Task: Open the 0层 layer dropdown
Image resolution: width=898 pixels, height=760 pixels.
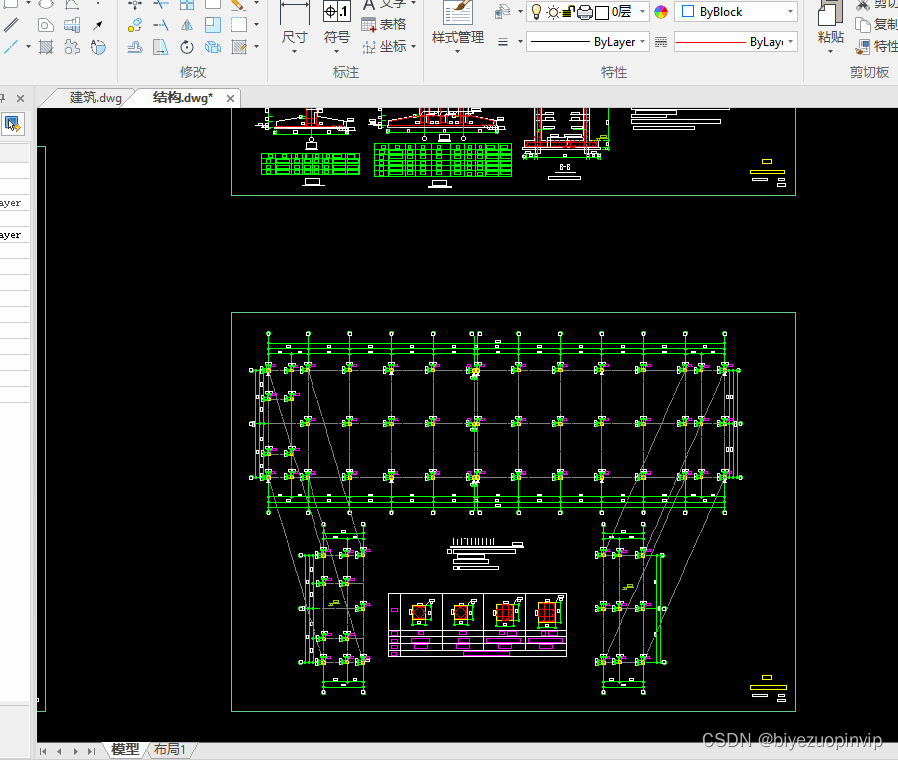Action: [643, 11]
